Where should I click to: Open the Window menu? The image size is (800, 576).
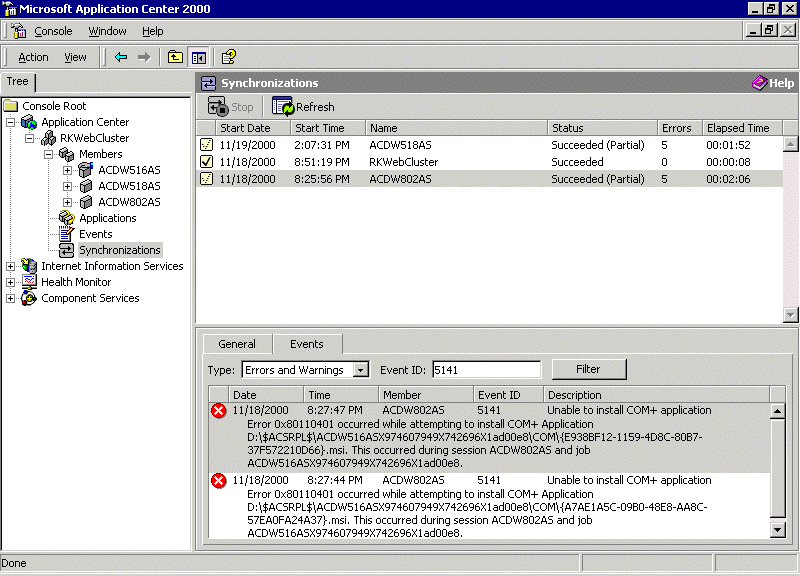click(x=107, y=31)
